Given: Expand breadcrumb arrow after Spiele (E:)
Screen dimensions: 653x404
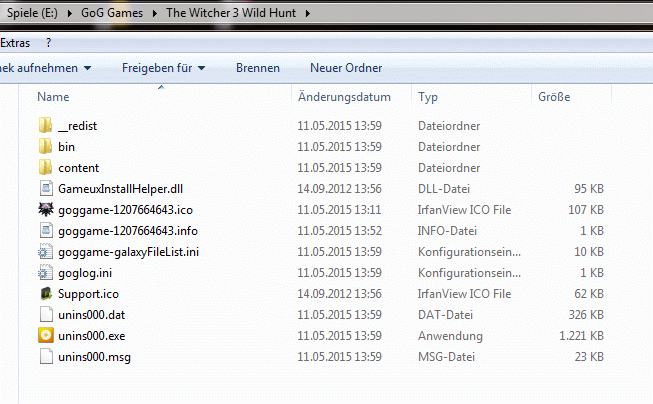Looking at the screenshot, I should pyautogui.click(x=70, y=13).
